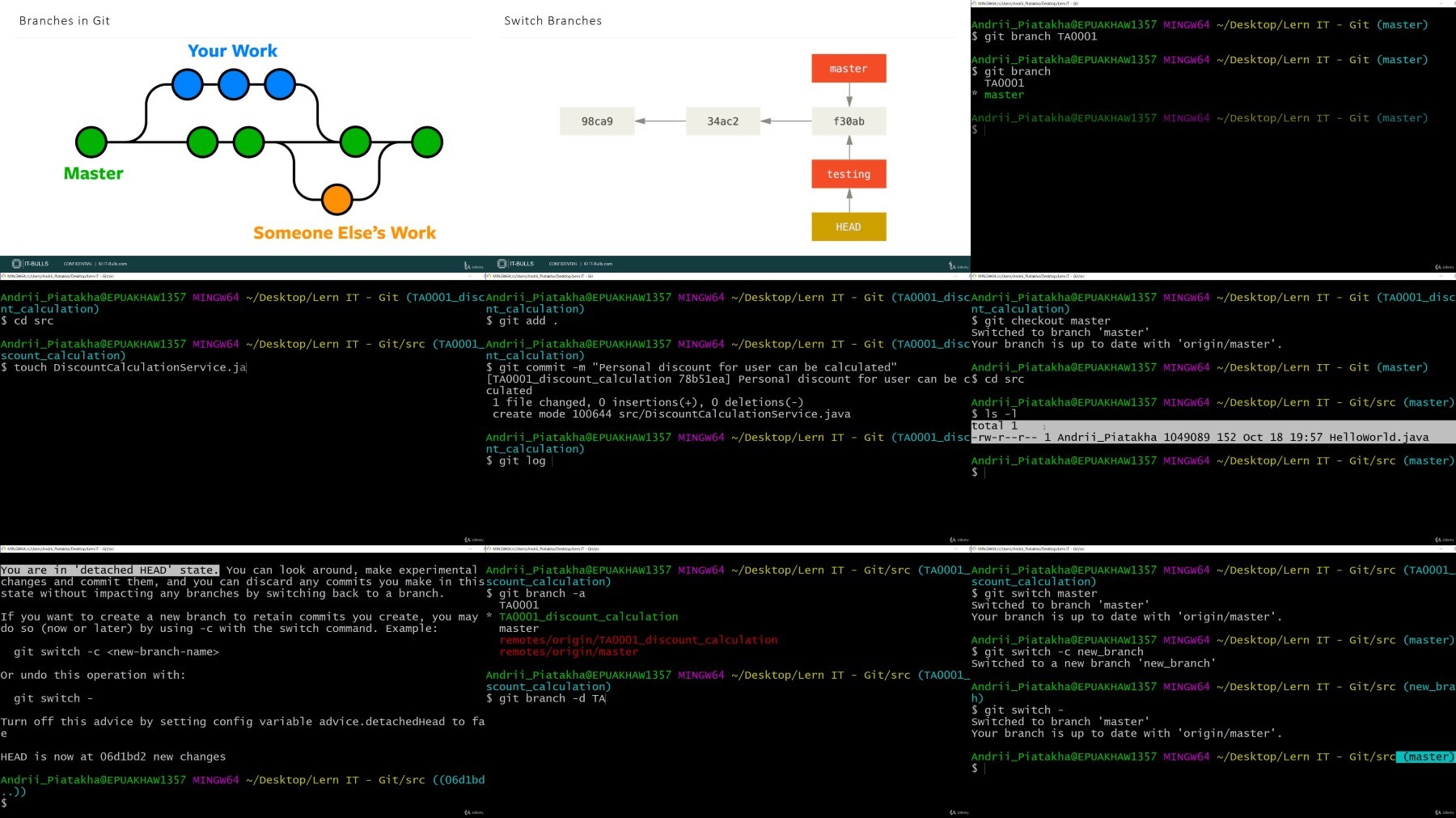Select the orange commit circle in the branch diagram
1456x818 pixels.
336,199
